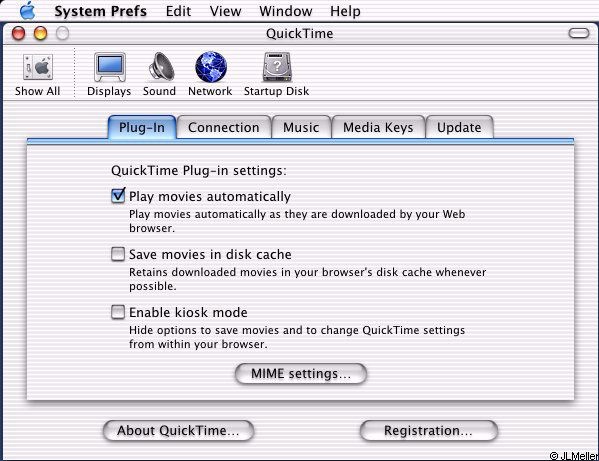
Task: Open the Startup Disk icon
Action: [277, 67]
